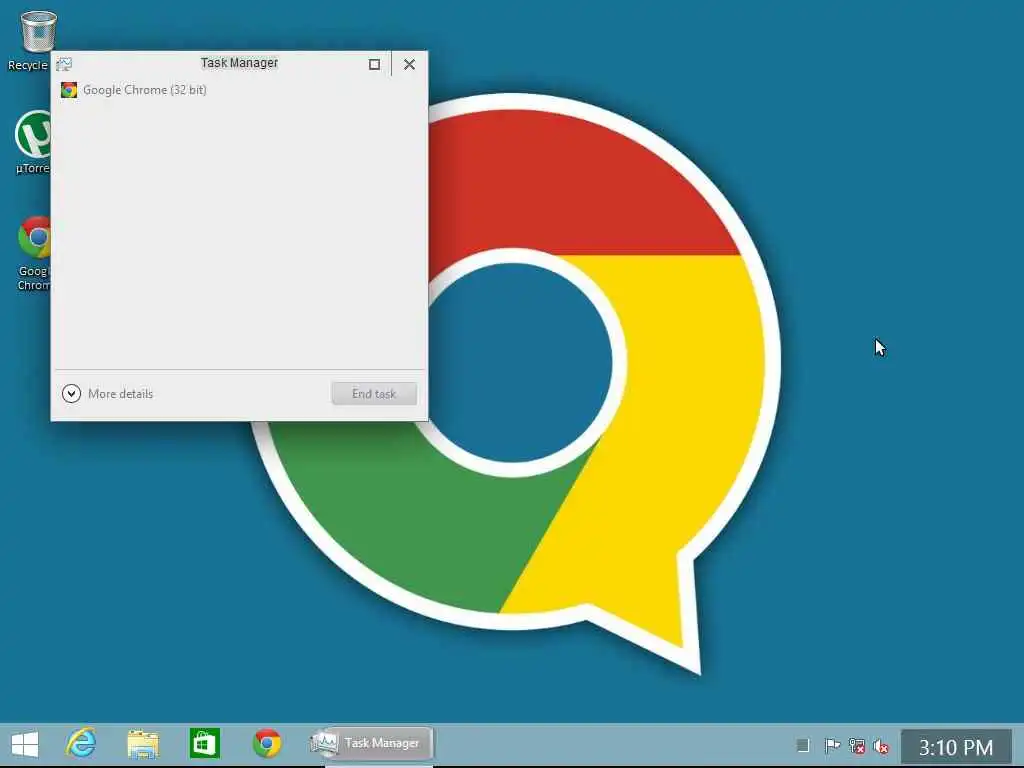Screen dimensions: 1024x768
Task: Open File Explorer from the taskbar
Action: [x=142, y=744]
